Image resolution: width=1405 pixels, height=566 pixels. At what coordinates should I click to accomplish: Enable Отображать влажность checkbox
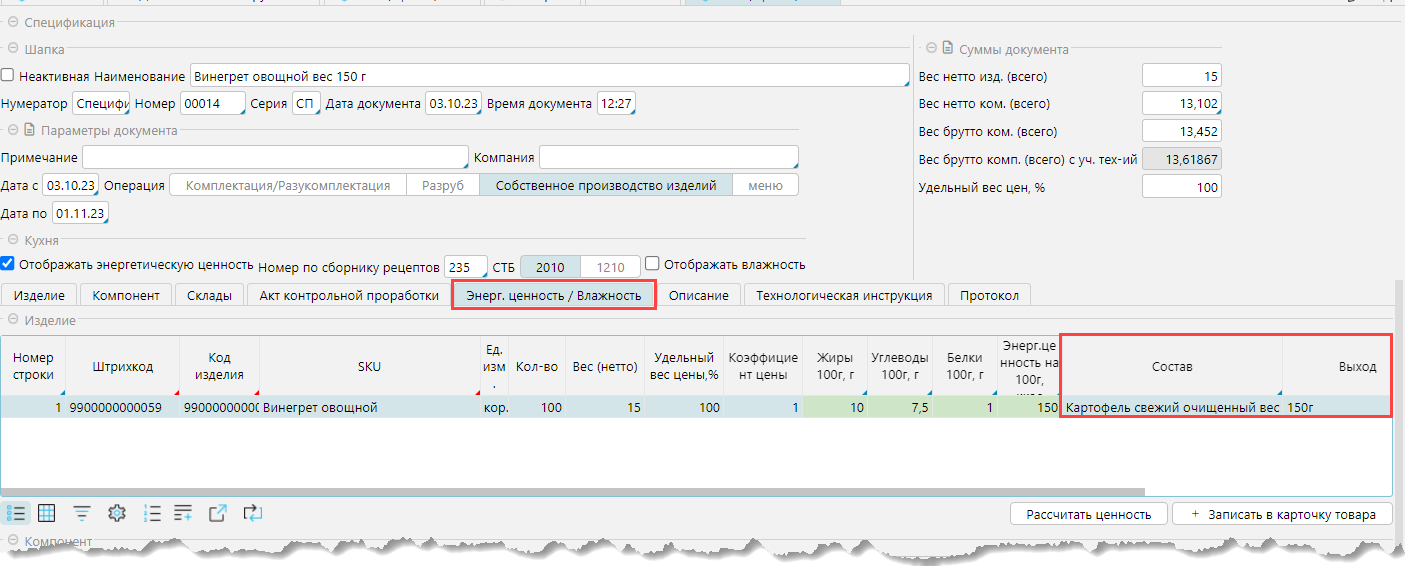tap(652, 265)
